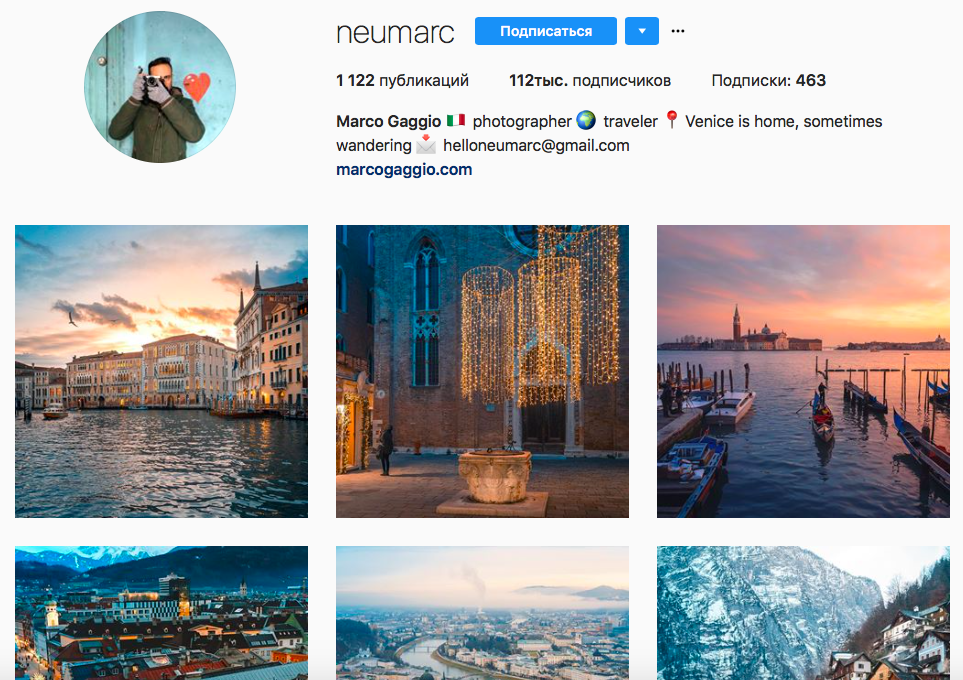Click the neumarc username heading
Viewport: 963px width, 680px height.
[x=395, y=32]
